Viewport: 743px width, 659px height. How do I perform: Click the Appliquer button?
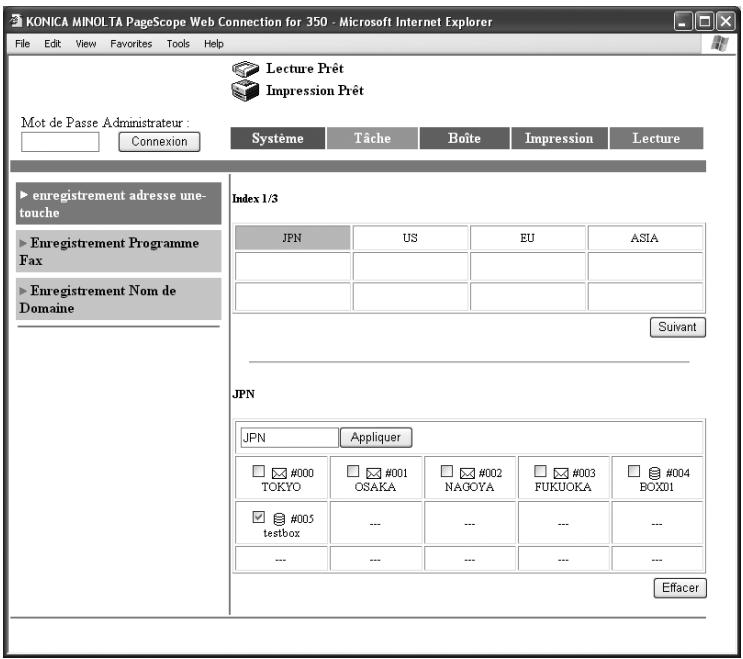click(376, 437)
